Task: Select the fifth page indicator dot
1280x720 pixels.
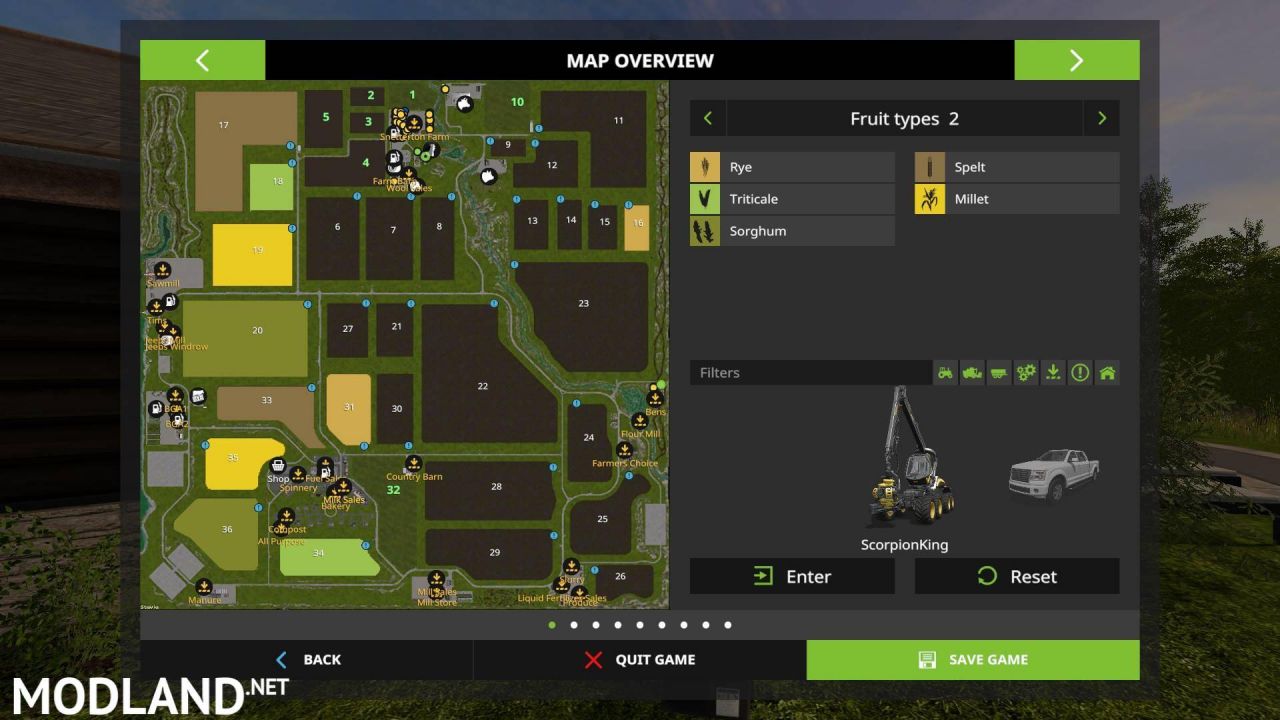Action: point(640,625)
